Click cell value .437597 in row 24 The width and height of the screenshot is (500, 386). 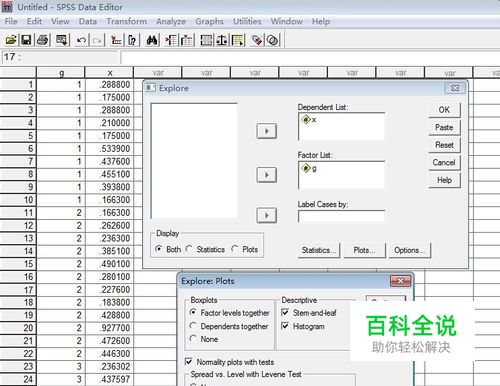tap(109, 379)
